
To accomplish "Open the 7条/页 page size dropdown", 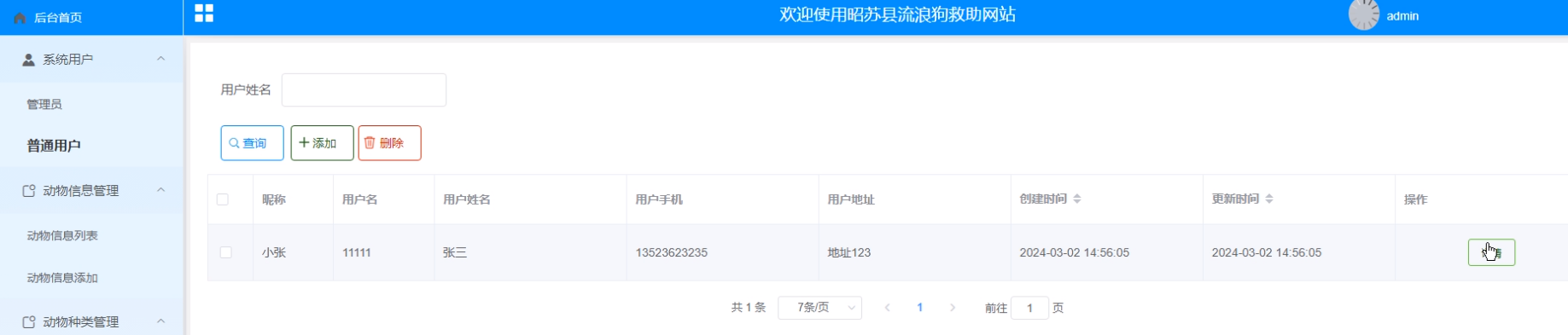I will coord(819,308).
